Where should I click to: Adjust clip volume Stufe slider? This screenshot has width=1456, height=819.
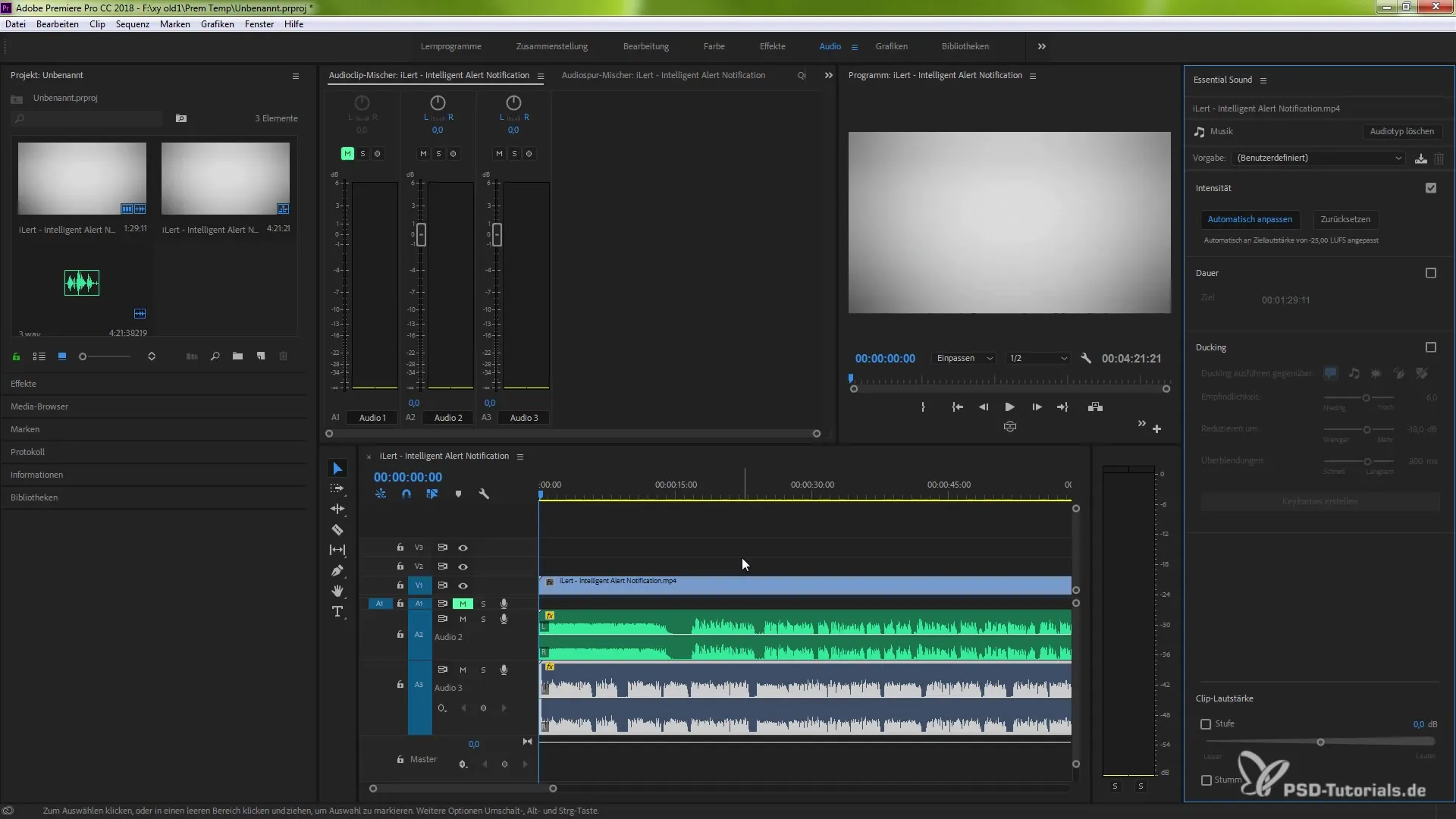click(x=1320, y=742)
